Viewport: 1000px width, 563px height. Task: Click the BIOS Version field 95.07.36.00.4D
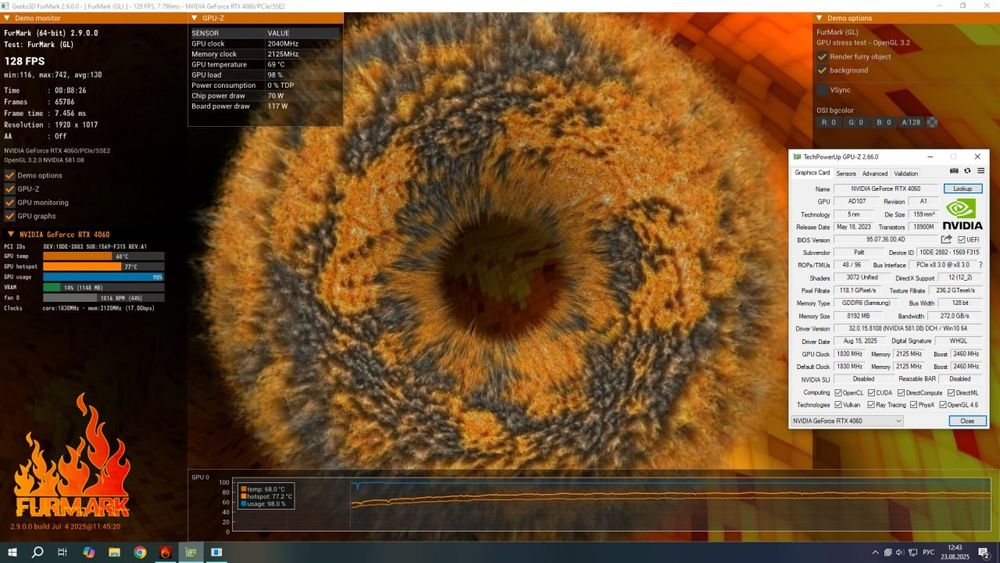[x=885, y=240]
